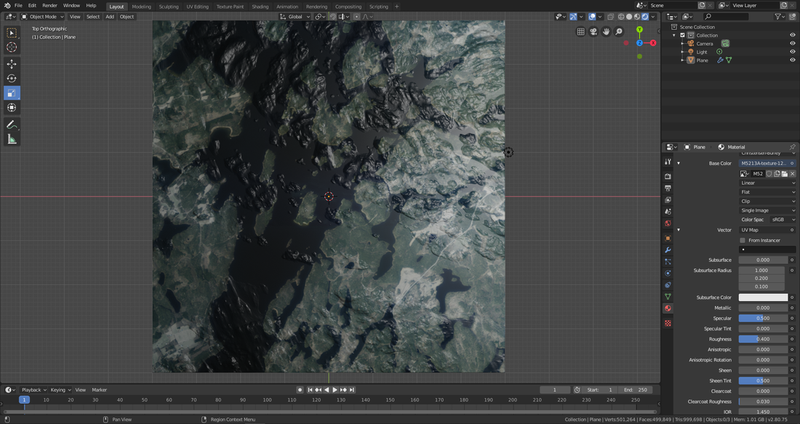Click the pan view hand icon

tap(606, 32)
